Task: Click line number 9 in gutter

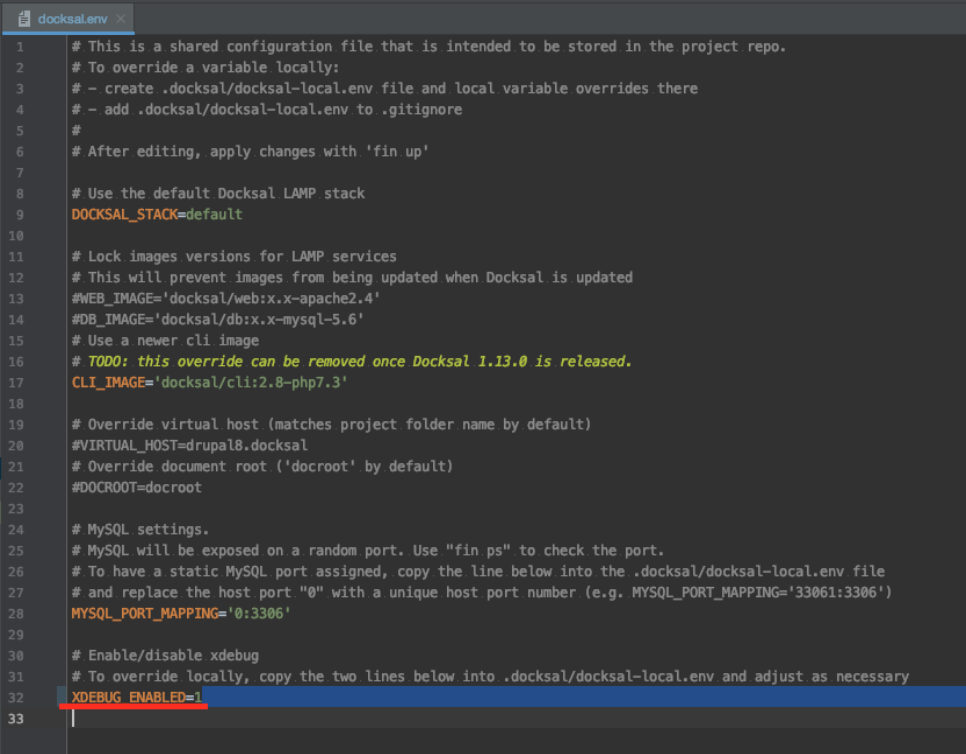Action: pyautogui.click(x=20, y=215)
